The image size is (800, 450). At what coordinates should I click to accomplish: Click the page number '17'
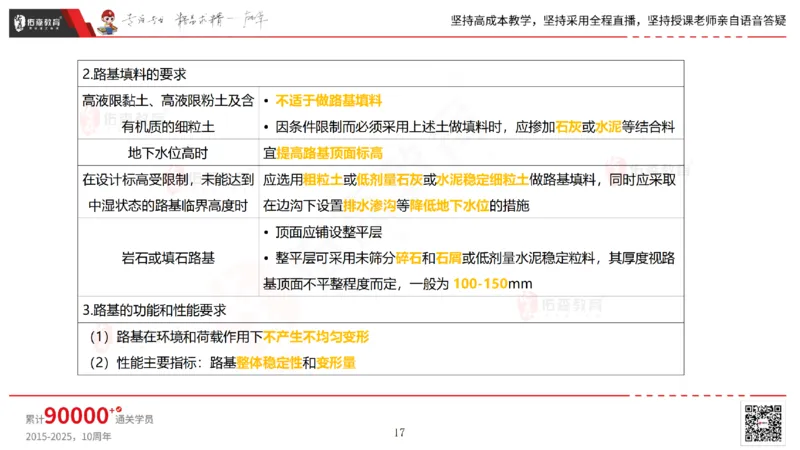tap(399, 433)
